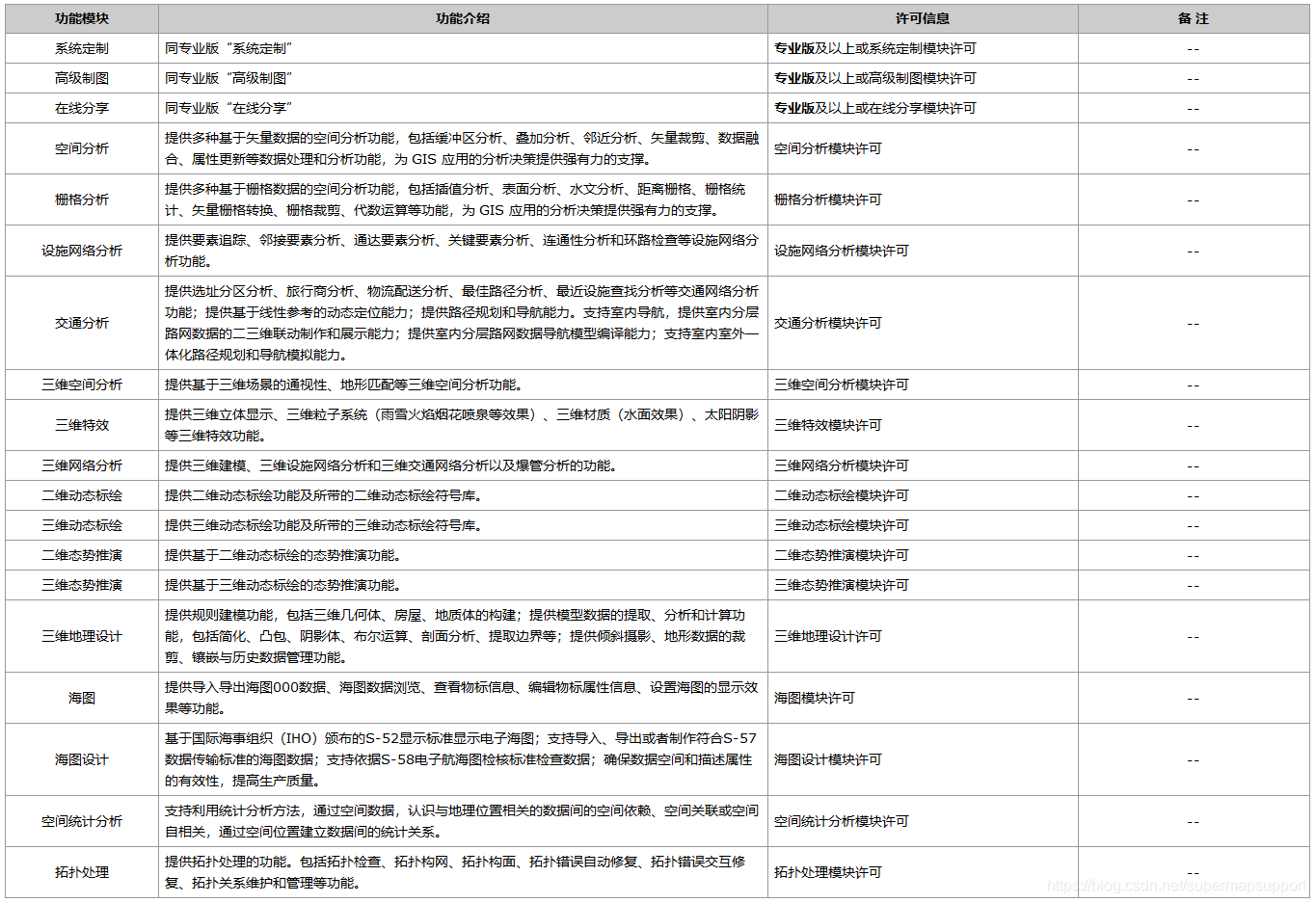This screenshot has width=1316, height=903.
Task: Click the 空间统计分析模块许可 license cell
Action: click(x=923, y=821)
